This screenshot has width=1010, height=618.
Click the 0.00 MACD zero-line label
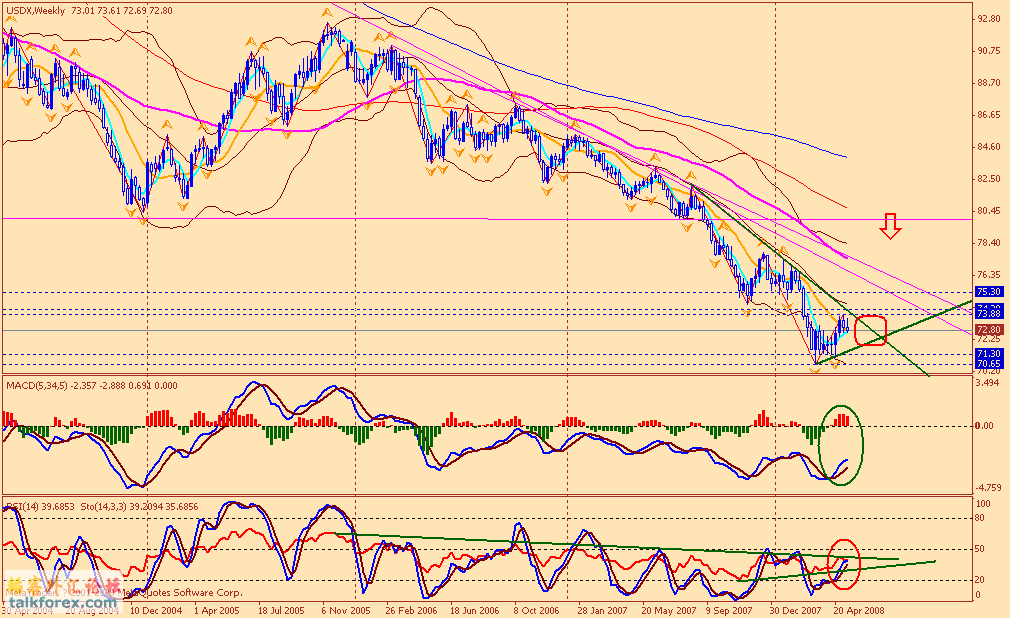984,425
